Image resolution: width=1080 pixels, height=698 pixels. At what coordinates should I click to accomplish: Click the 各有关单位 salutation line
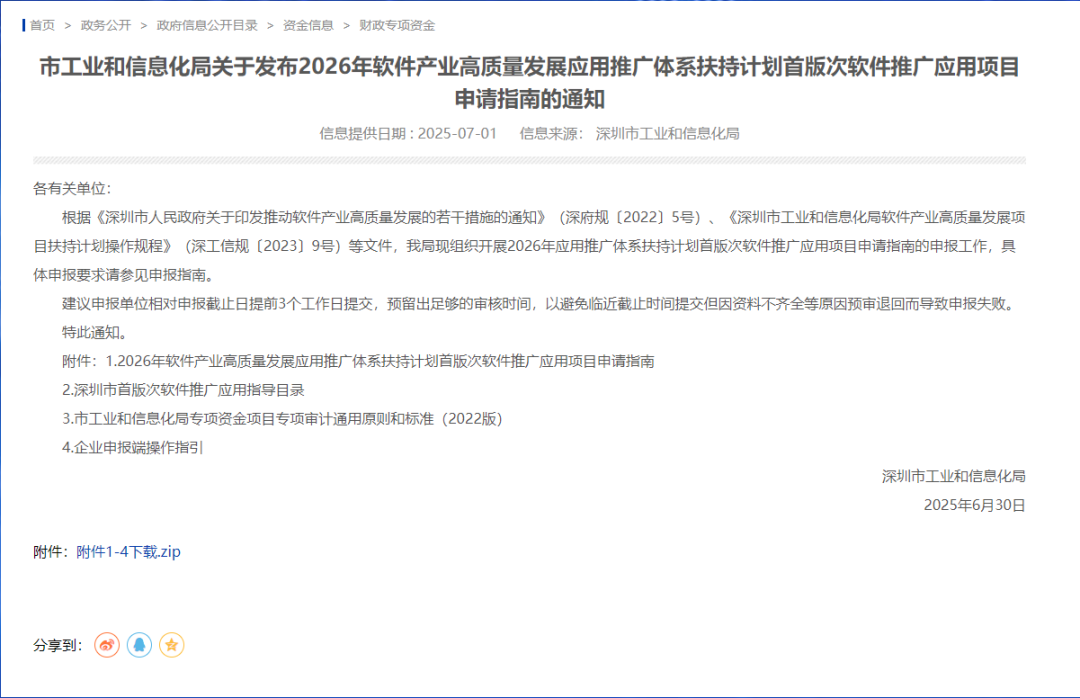(x=73, y=188)
